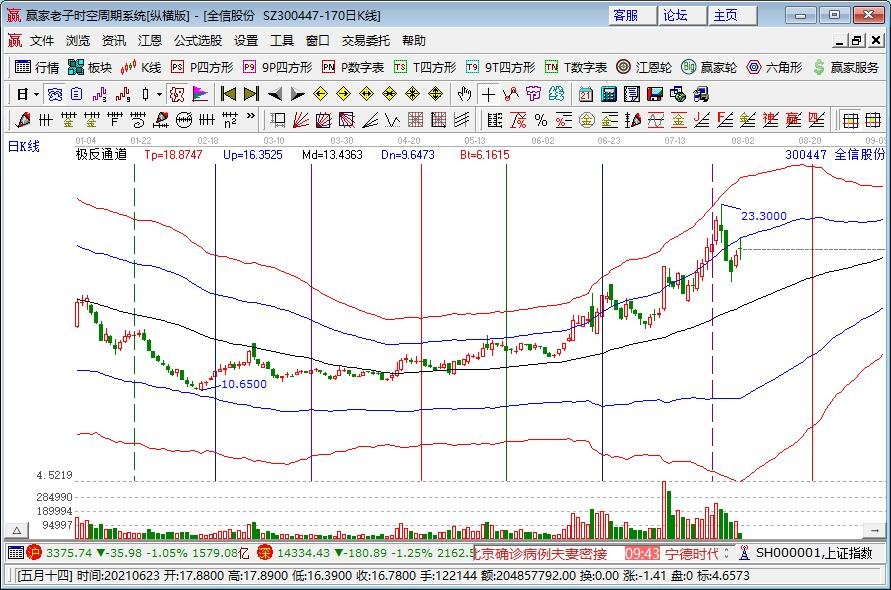The image size is (891, 590).
Task: Open the candlestick style dropdown arrow
Action: [x=160, y=94]
